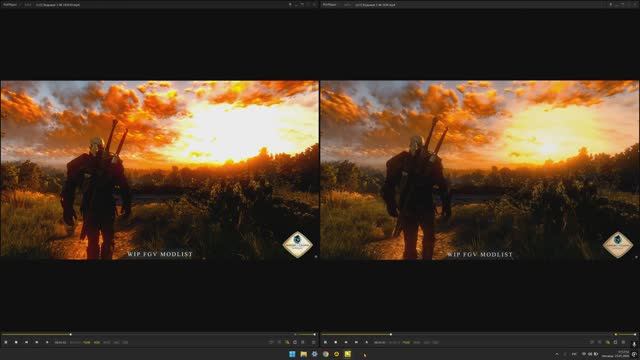Open the gear app on the taskbar
The image size is (640, 360).
314,354
